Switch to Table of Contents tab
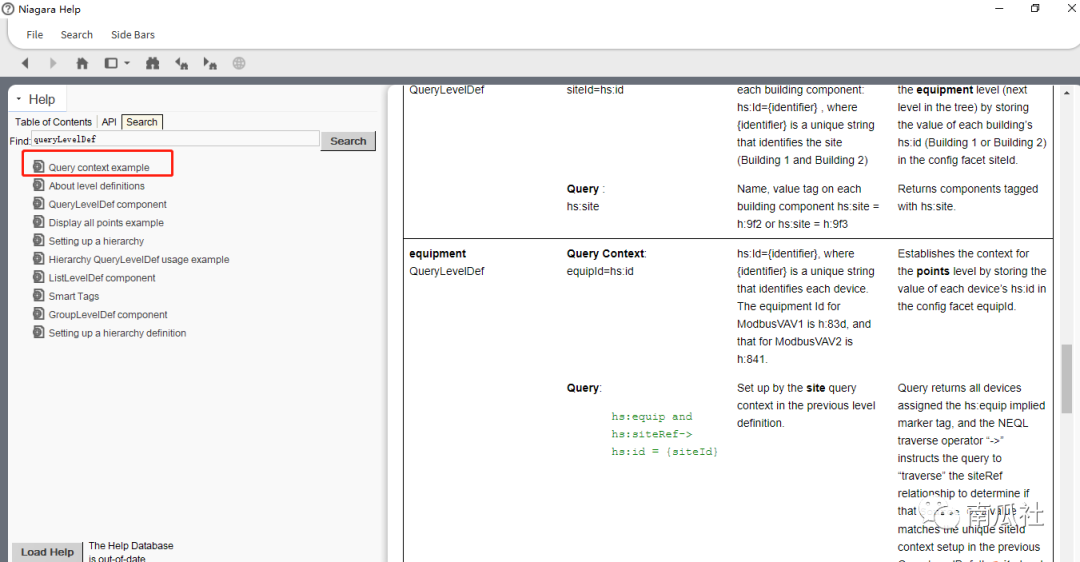 coord(53,122)
